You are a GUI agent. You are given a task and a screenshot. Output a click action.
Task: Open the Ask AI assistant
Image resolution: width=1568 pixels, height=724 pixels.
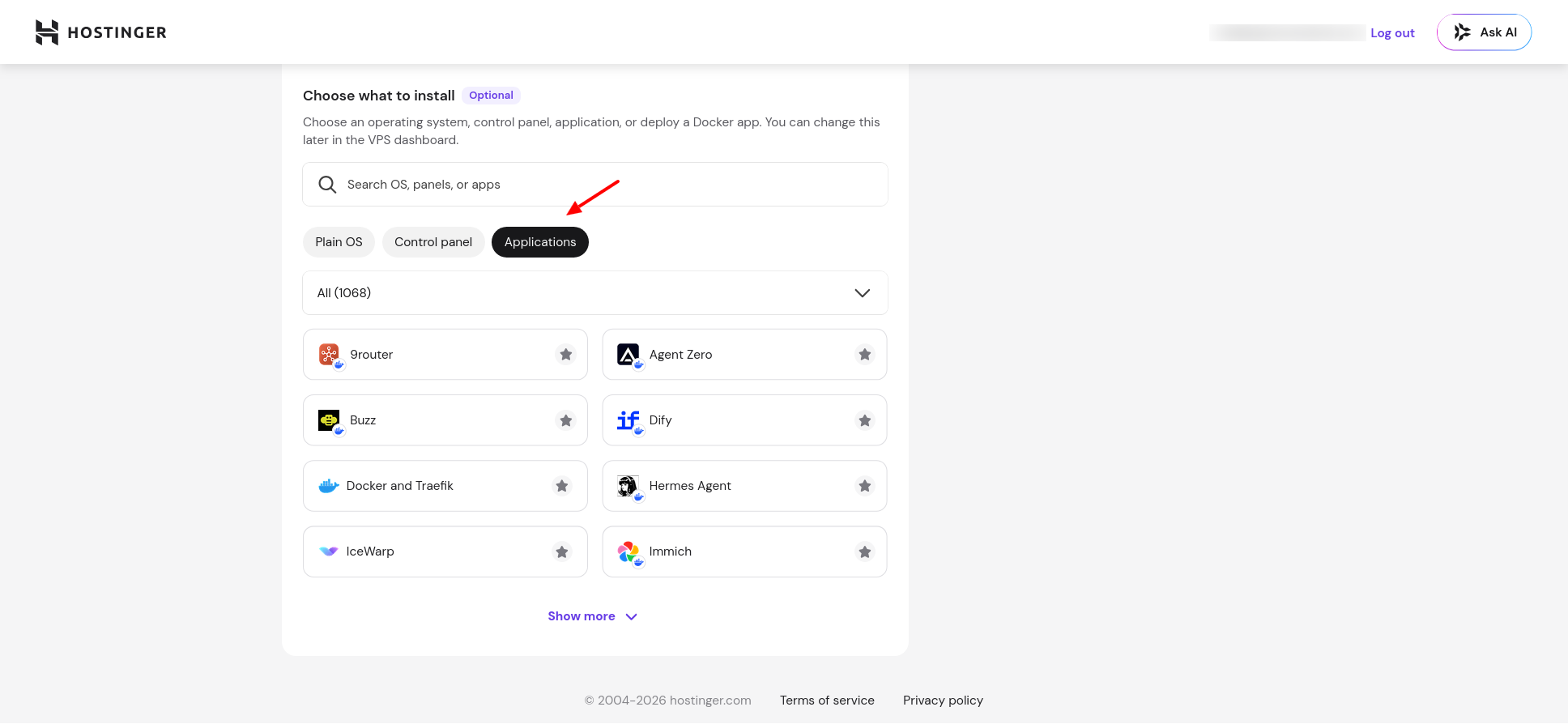point(1484,32)
